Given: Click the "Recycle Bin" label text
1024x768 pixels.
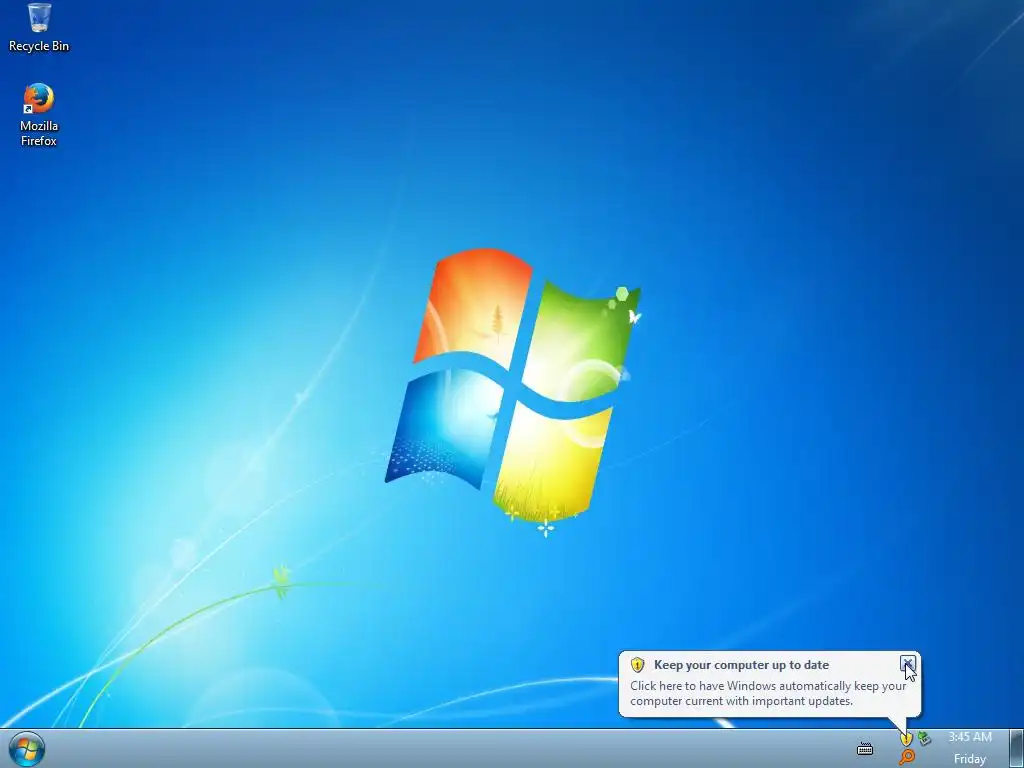Looking at the screenshot, I should 39,46.
